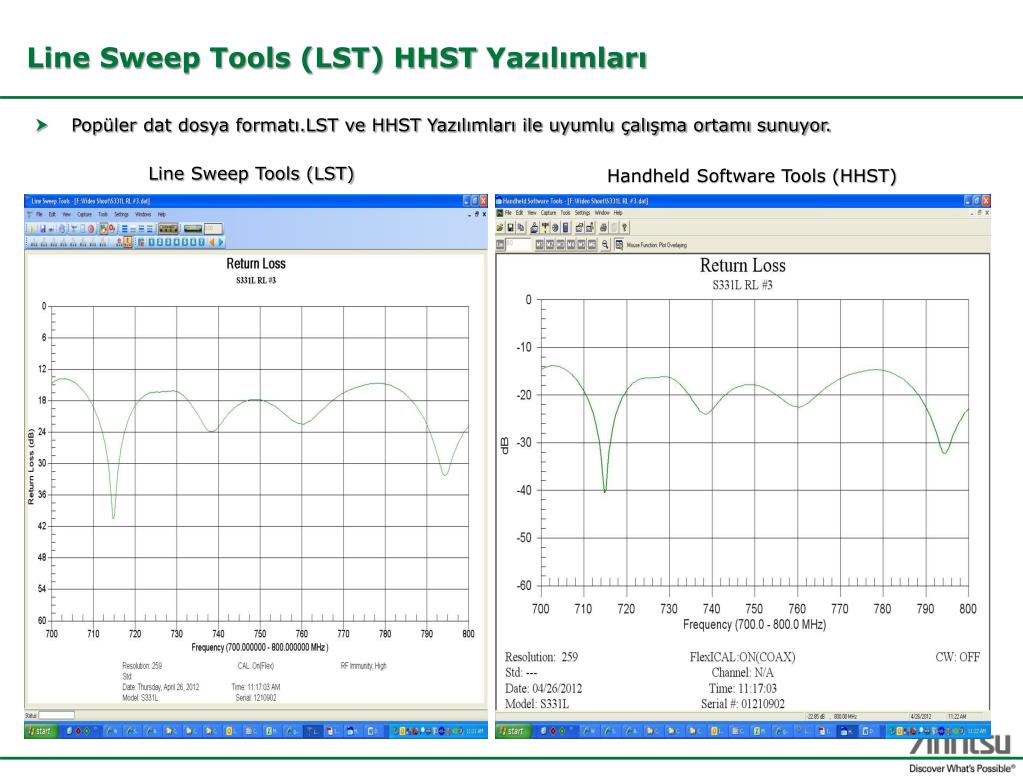1023x780 pixels.
Task: Click the blue right arrow in the LST toolbar
Action: coord(221,242)
